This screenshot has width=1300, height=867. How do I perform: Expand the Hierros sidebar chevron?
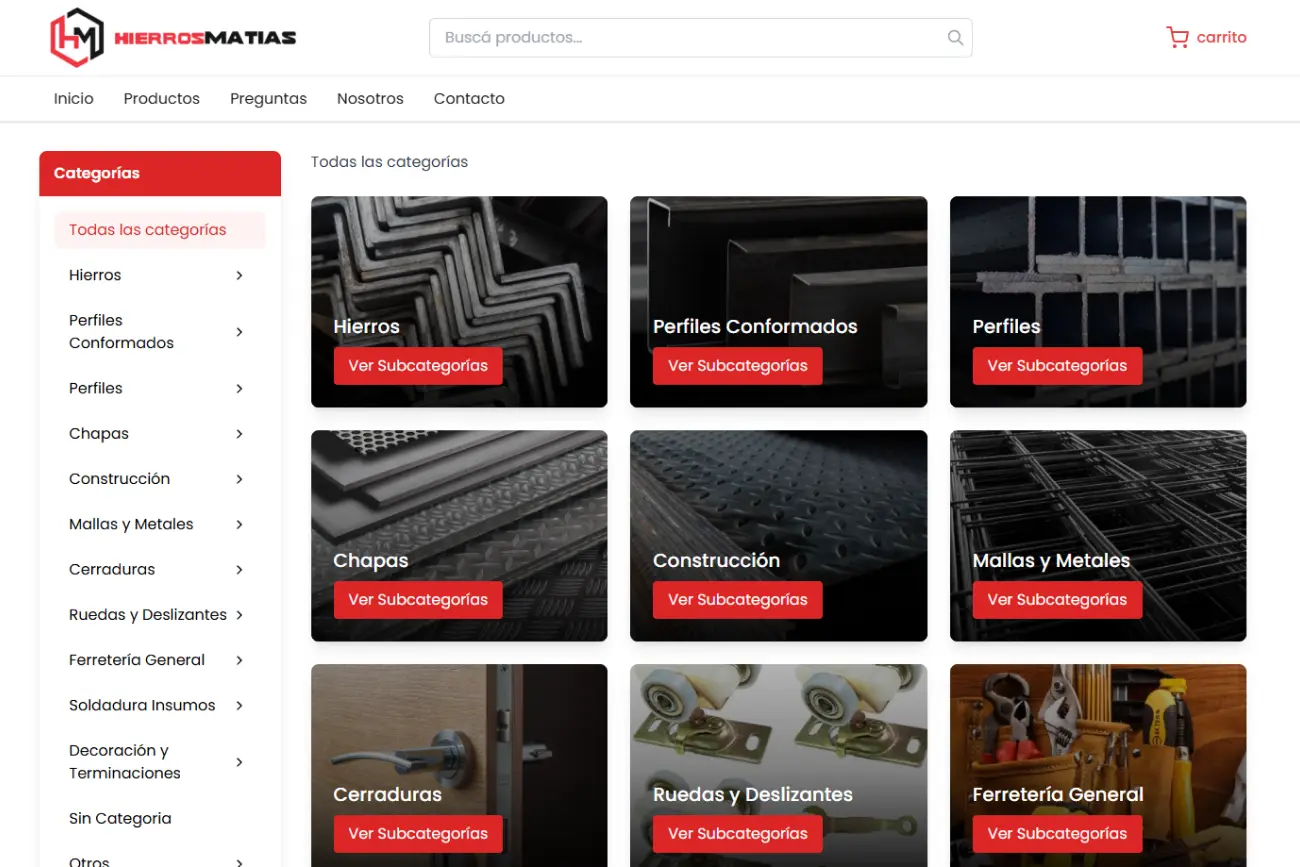point(239,275)
